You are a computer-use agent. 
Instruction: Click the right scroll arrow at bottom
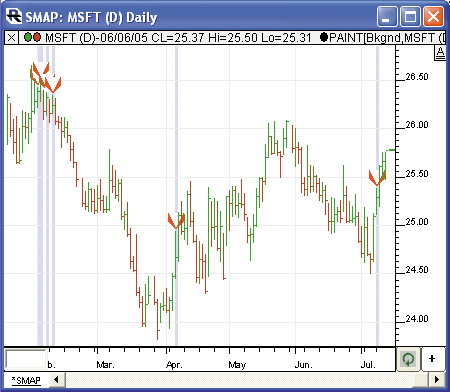tap(436, 379)
